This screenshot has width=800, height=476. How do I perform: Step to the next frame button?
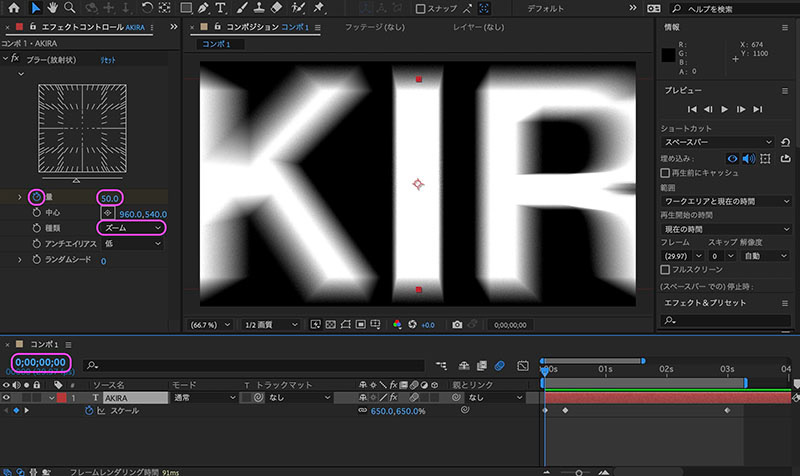[741, 109]
